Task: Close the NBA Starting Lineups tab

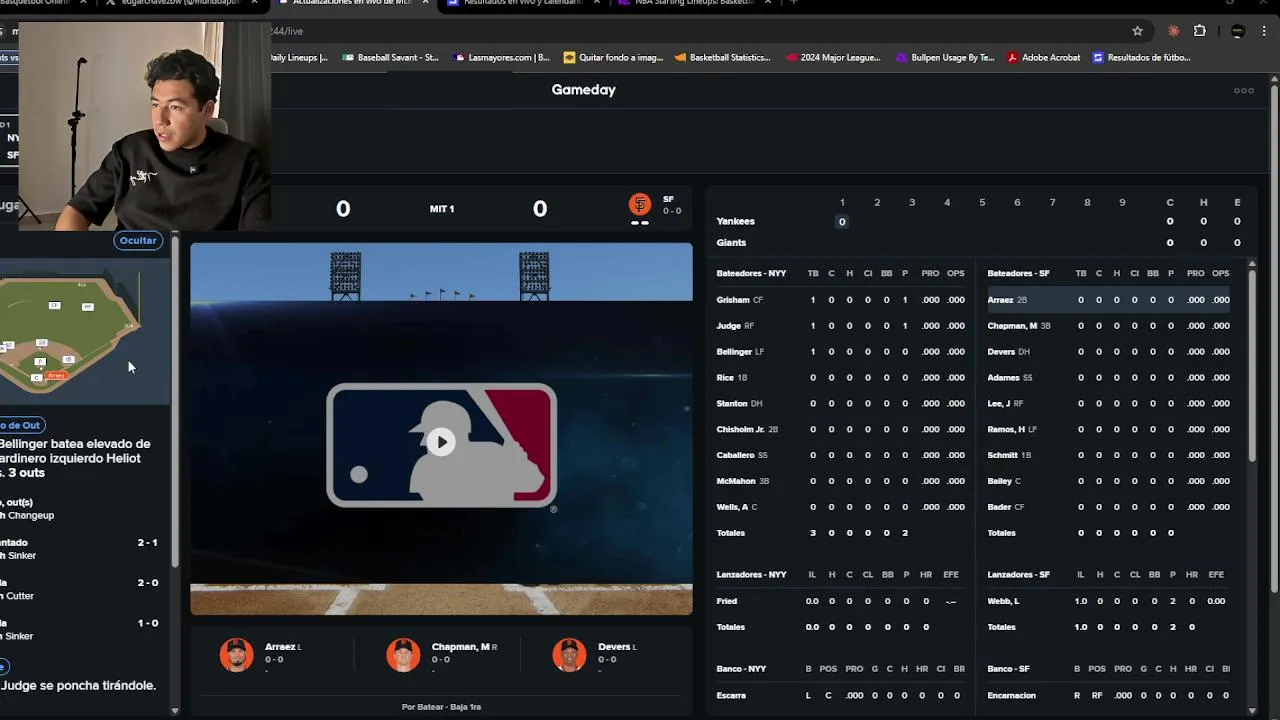Action: 767,3
